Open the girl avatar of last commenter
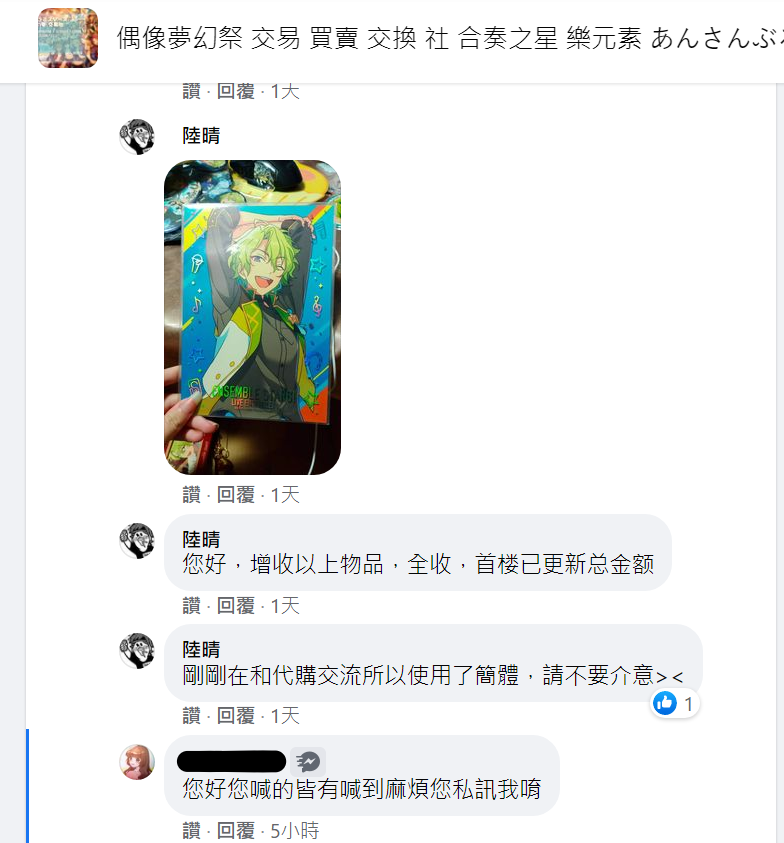784x843 pixels. pos(137,762)
